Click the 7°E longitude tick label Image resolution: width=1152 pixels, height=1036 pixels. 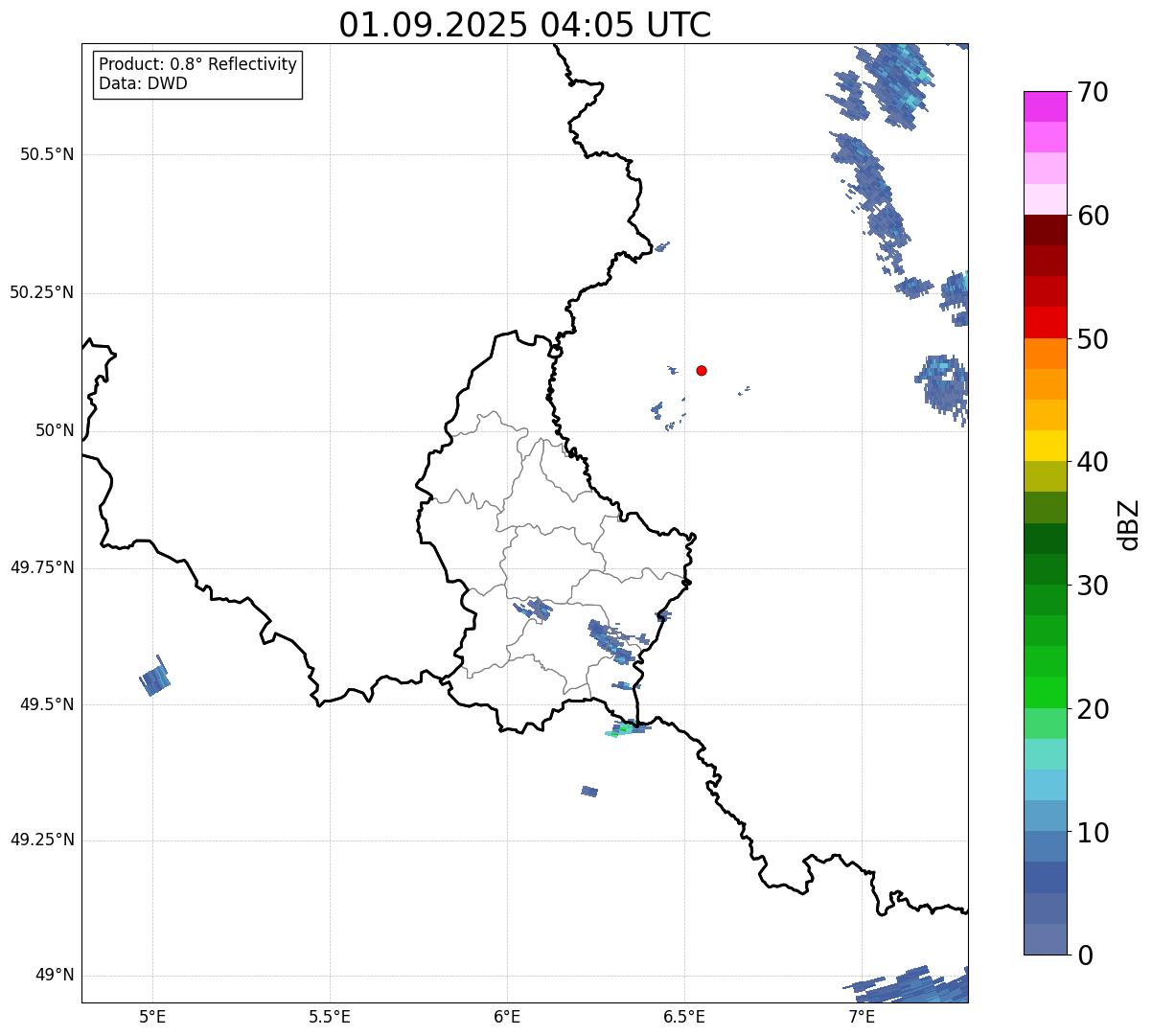(862, 1017)
